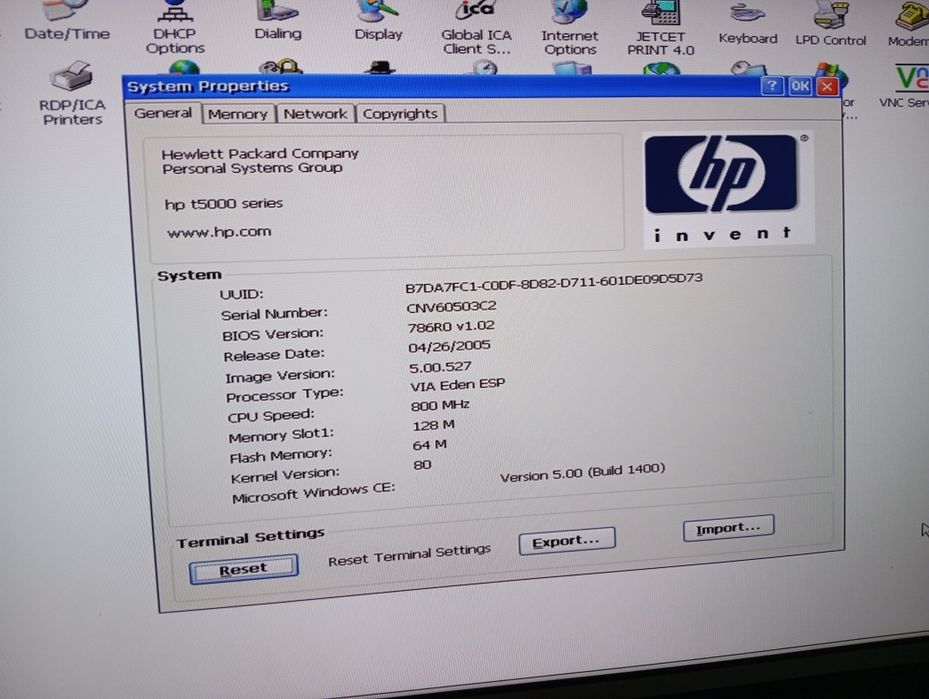Click the Import... button
This screenshot has height=699, width=929.
(x=728, y=527)
